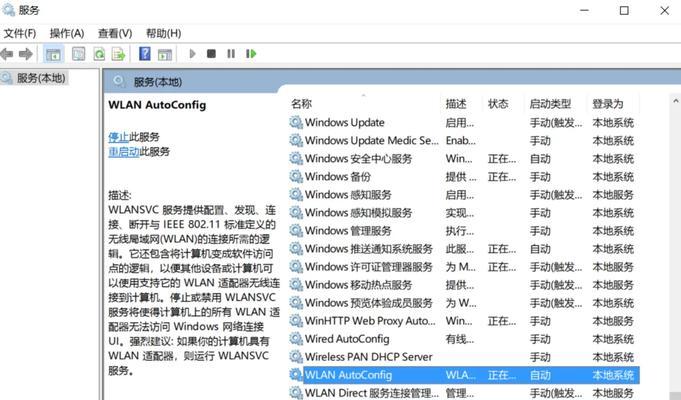The height and width of the screenshot is (400, 681).
Task: Click the gear icon of Windows 安全中心服务
Action: pos(296,159)
